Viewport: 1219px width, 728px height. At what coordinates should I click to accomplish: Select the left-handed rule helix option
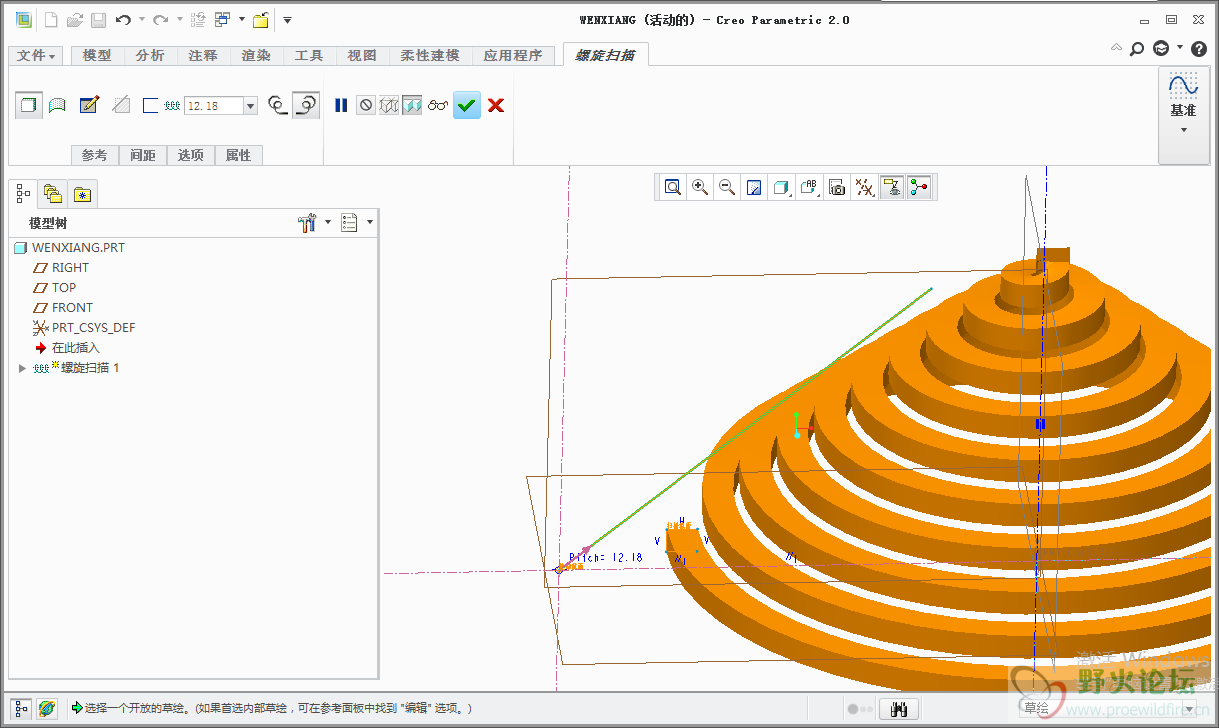tap(279, 105)
